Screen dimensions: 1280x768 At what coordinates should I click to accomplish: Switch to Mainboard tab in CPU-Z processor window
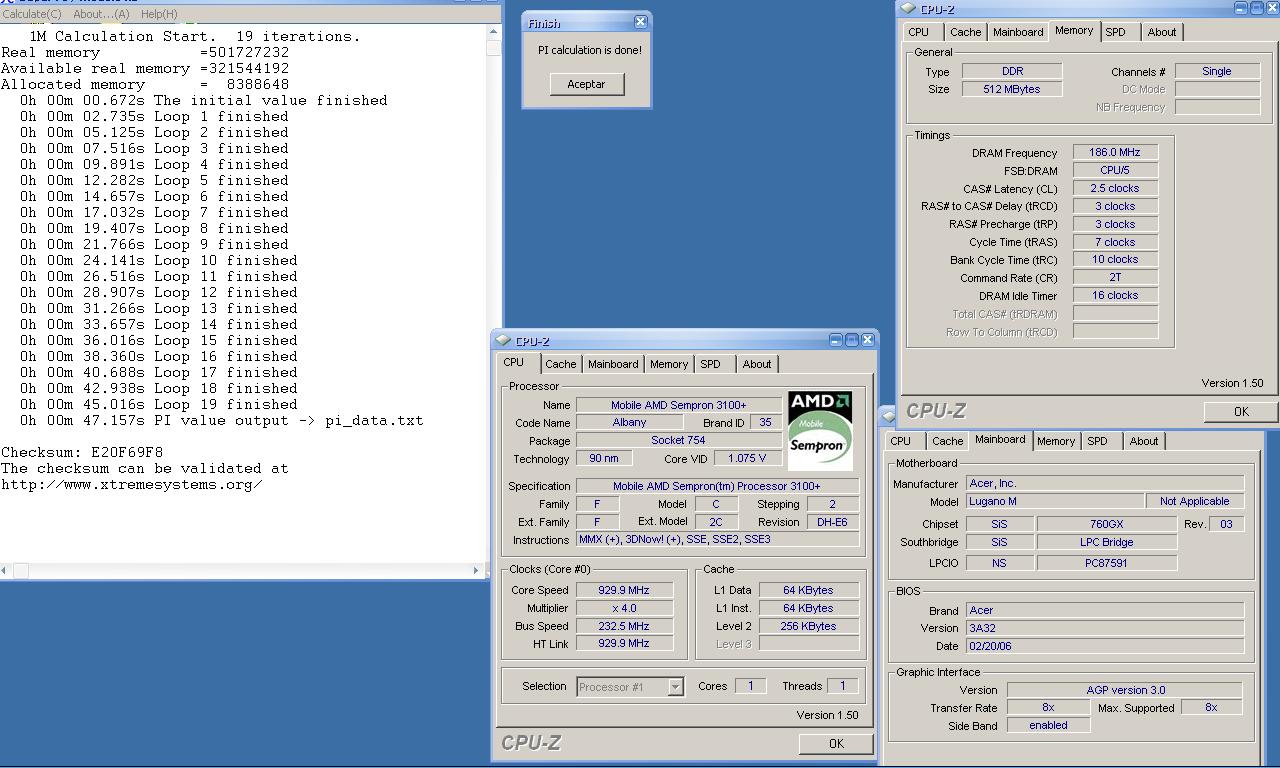613,364
